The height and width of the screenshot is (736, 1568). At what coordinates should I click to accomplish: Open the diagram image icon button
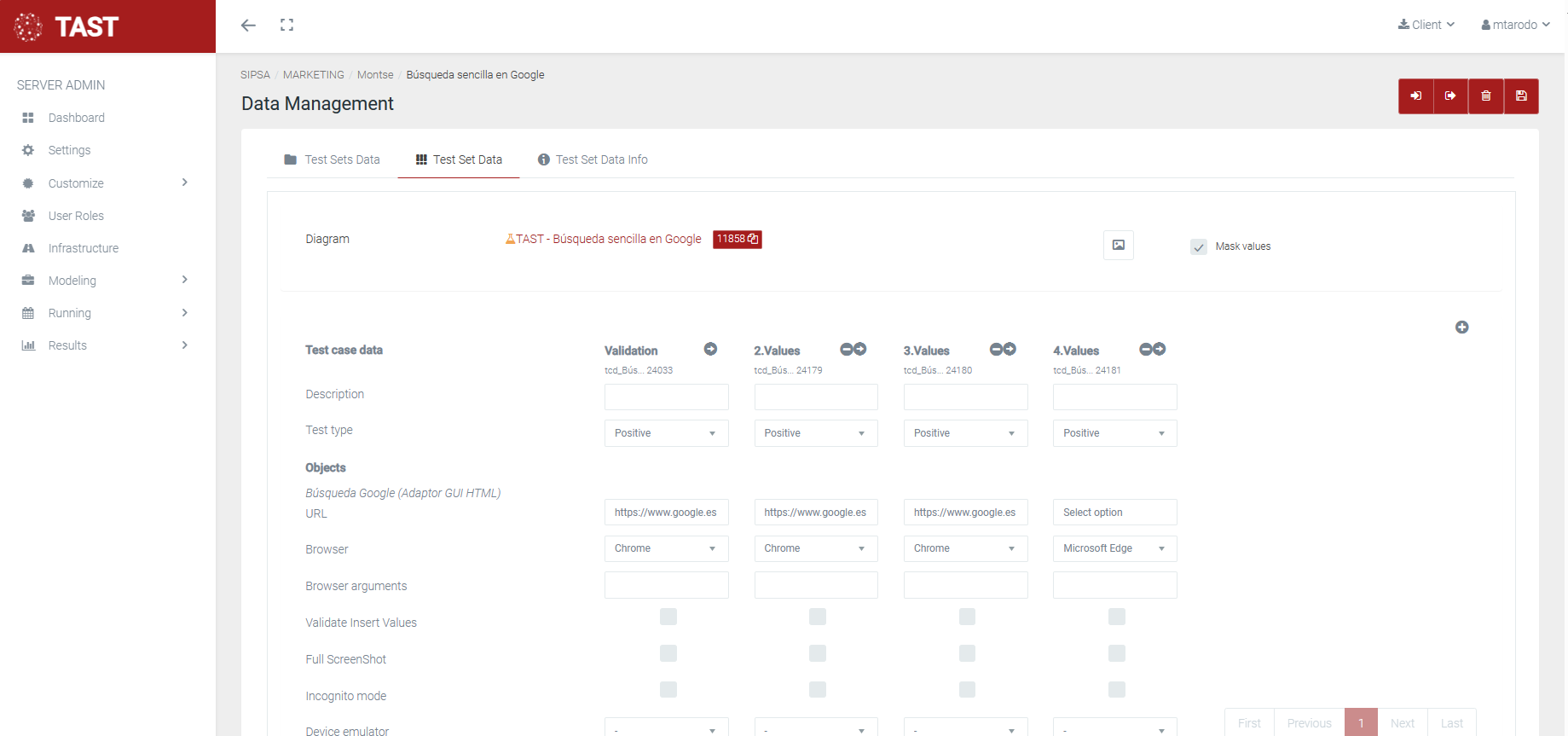[1118, 246]
